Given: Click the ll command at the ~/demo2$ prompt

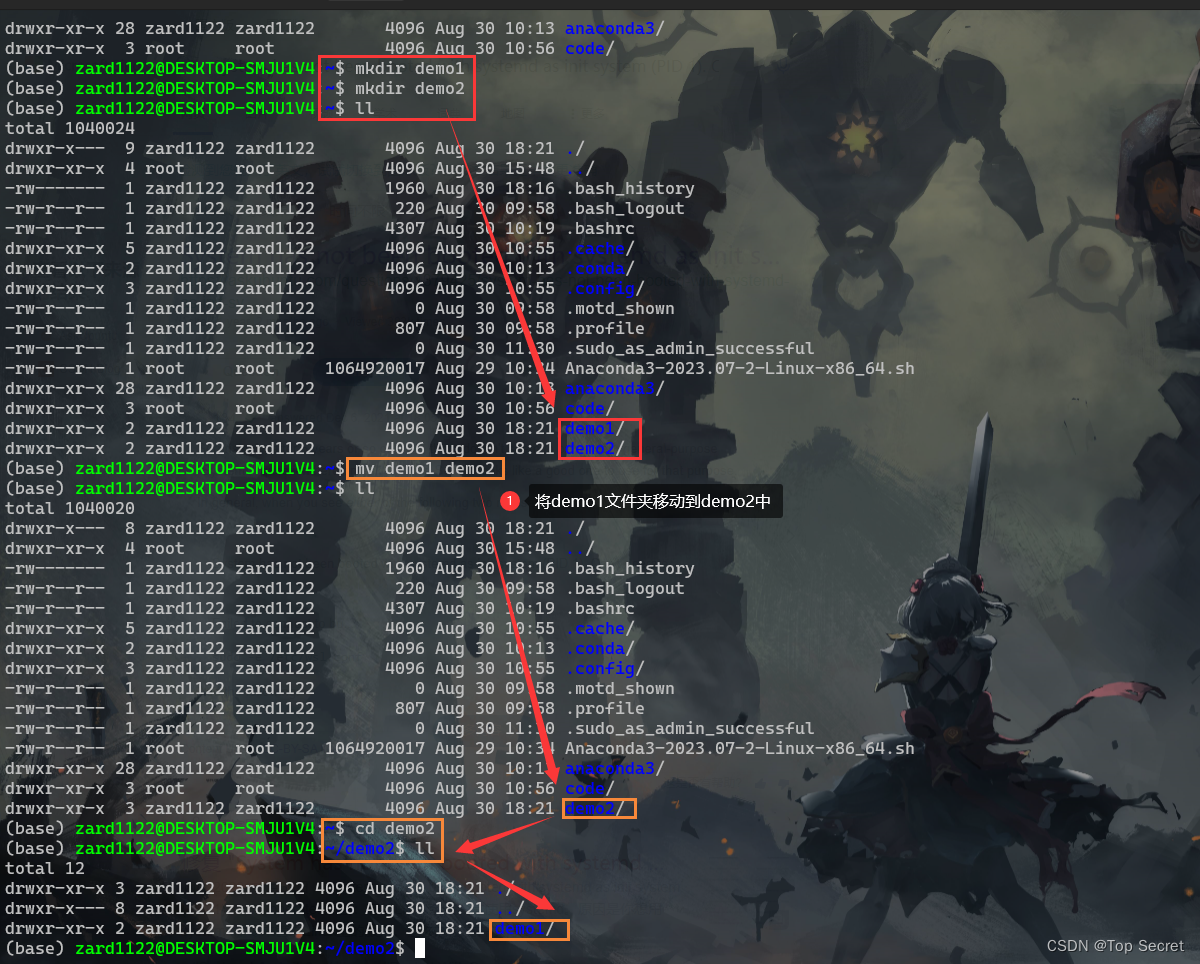Looking at the screenshot, I should tap(425, 848).
